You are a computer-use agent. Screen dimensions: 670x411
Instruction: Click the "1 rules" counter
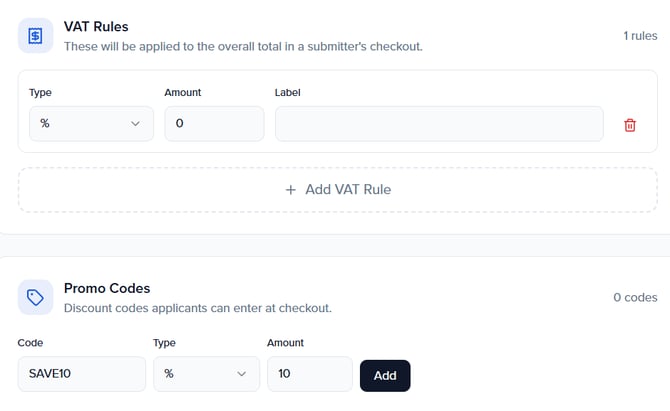click(640, 36)
